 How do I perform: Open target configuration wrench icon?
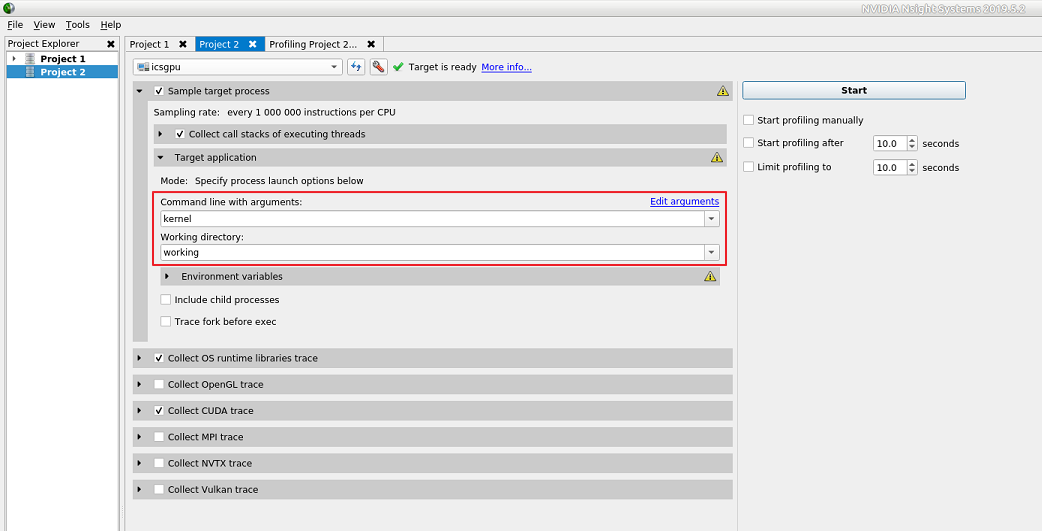pyautogui.click(x=379, y=67)
